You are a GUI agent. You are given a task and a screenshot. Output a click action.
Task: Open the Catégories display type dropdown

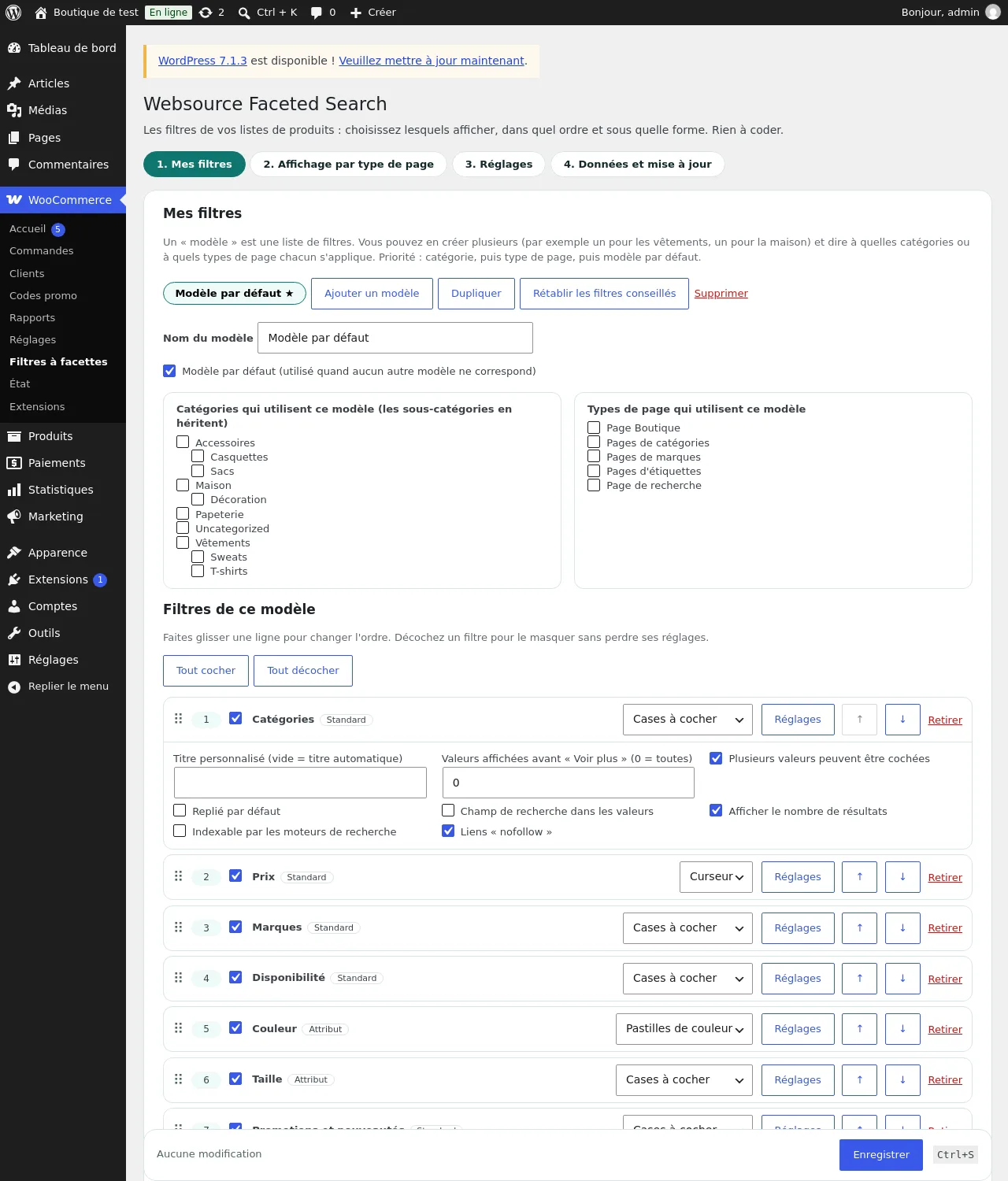pyautogui.click(x=687, y=720)
